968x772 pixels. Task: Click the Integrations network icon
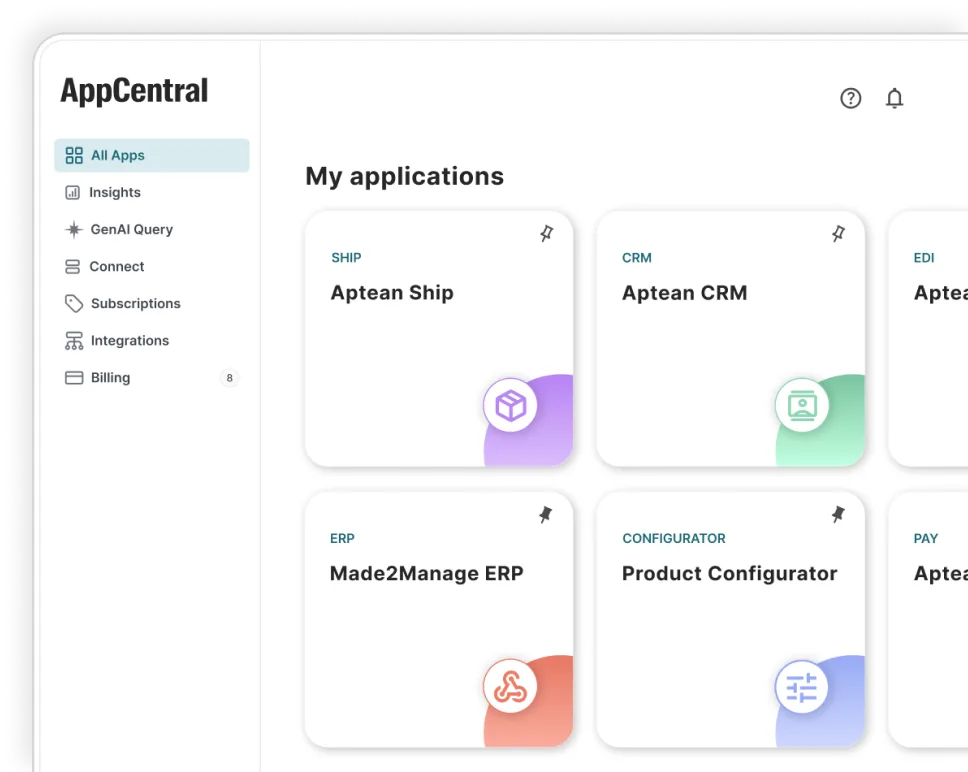click(x=74, y=341)
